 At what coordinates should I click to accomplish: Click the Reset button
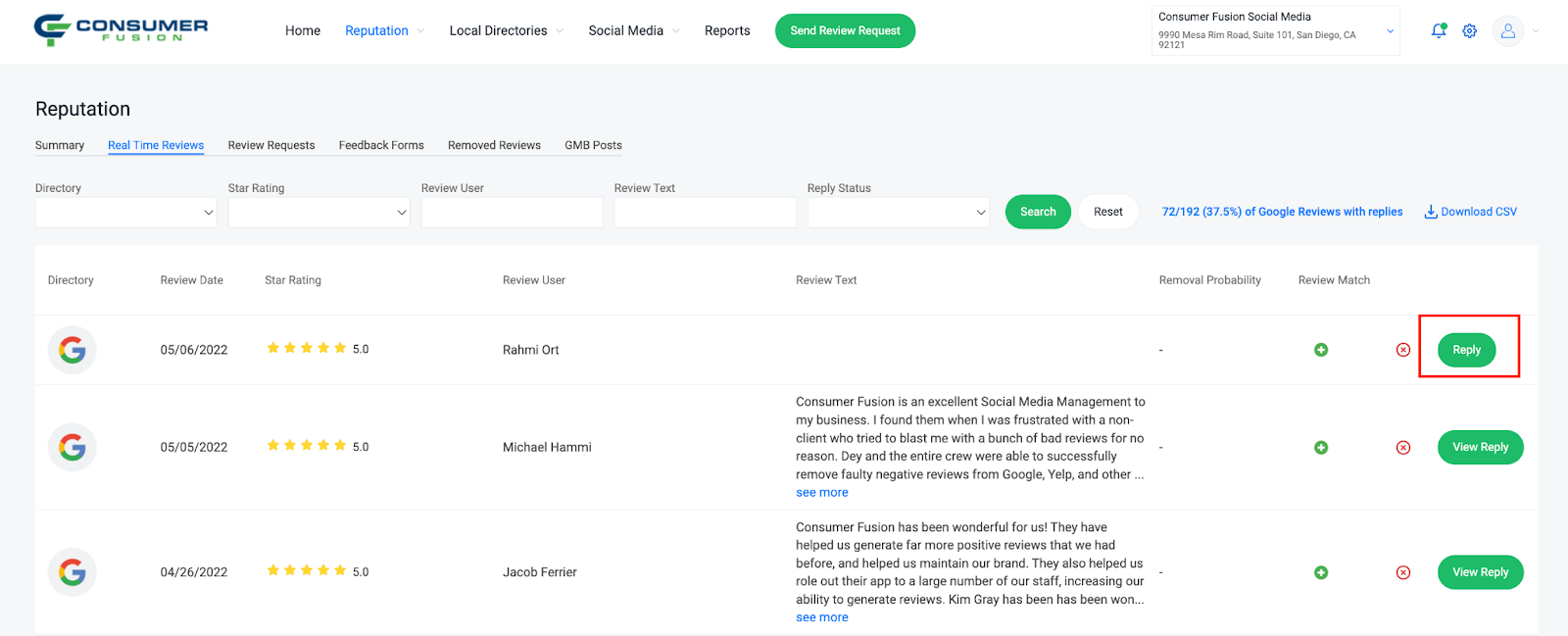click(x=1108, y=212)
